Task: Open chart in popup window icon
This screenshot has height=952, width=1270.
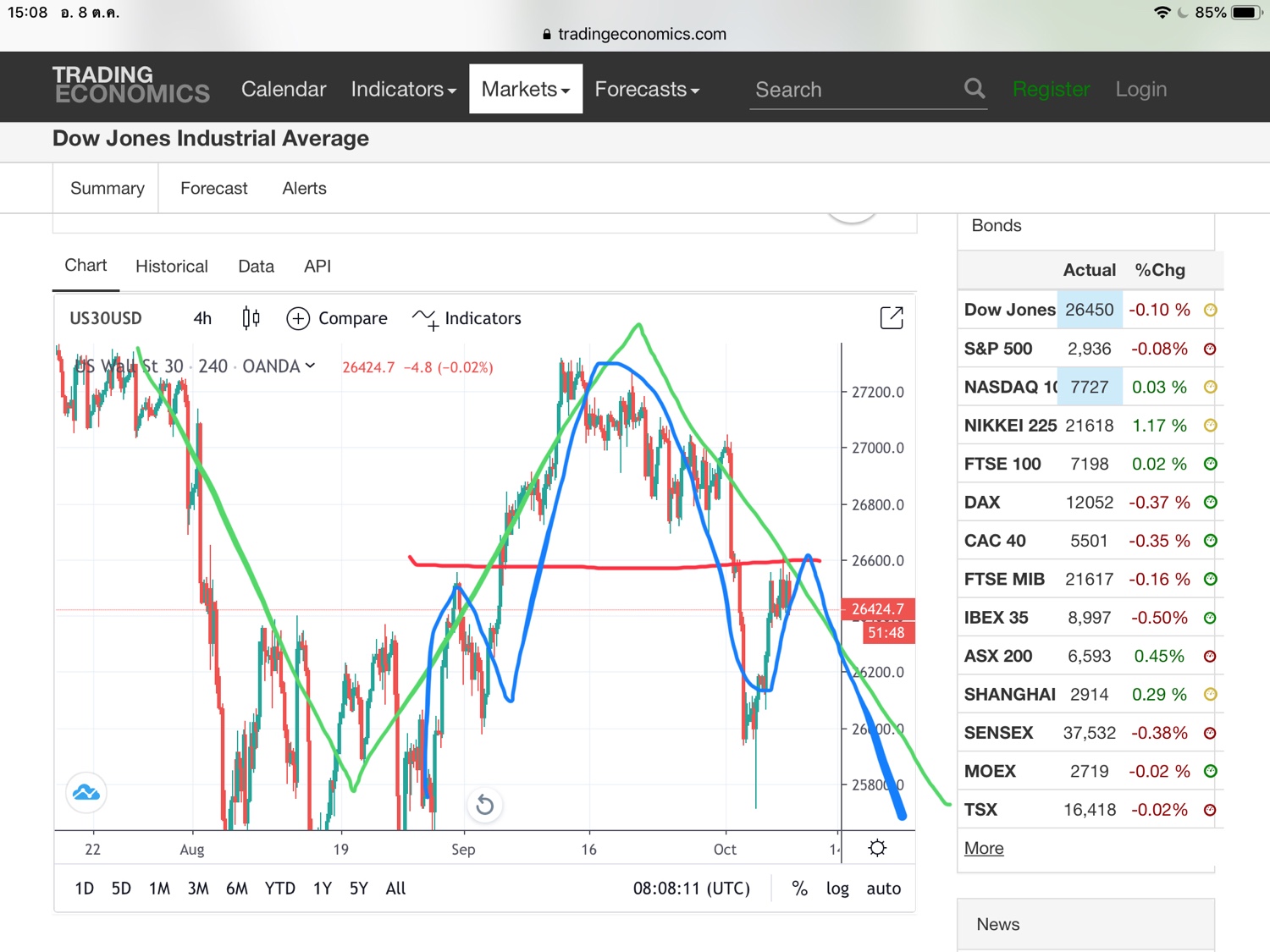Action: click(x=892, y=317)
